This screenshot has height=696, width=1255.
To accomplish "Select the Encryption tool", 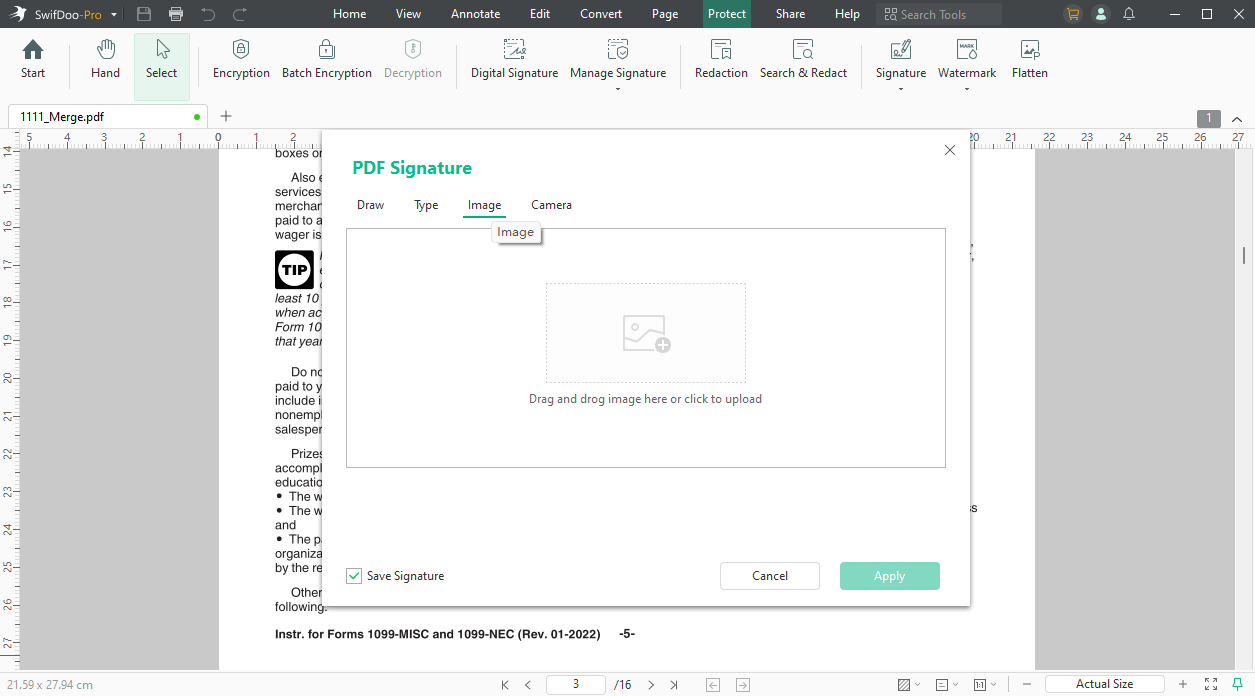I will tap(240, 60).
